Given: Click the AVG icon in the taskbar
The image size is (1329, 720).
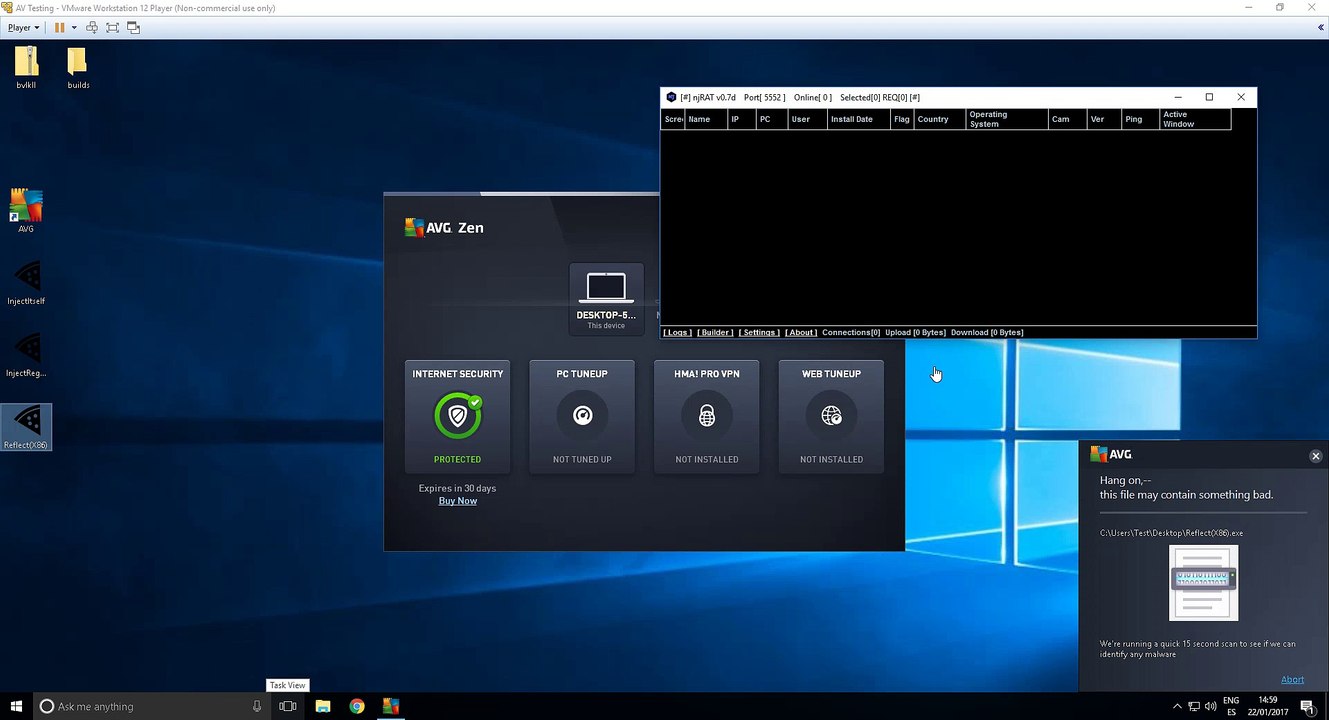Looking at the screenshot, I should (391, 706).
